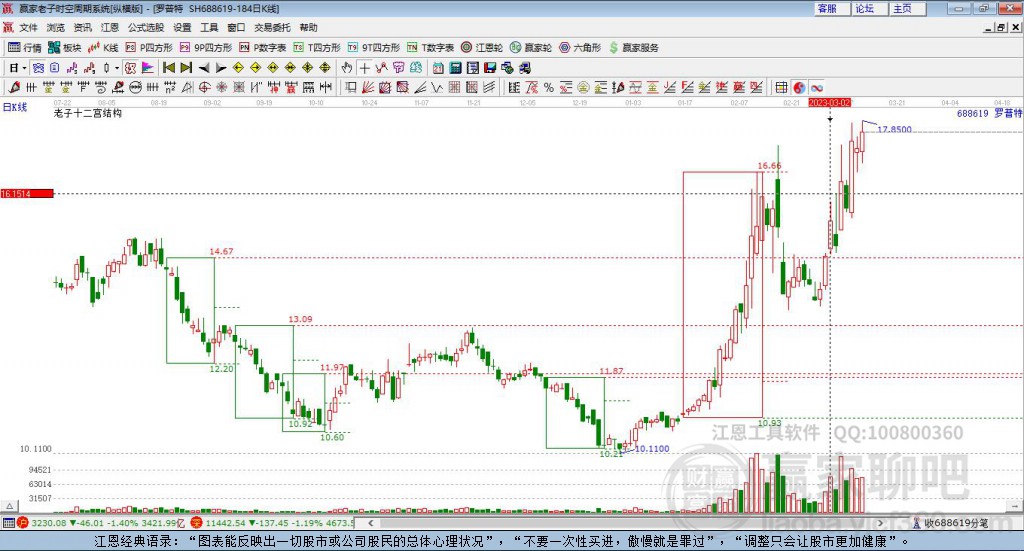Expand the 日 period dropdown

[x=24, y=68]
